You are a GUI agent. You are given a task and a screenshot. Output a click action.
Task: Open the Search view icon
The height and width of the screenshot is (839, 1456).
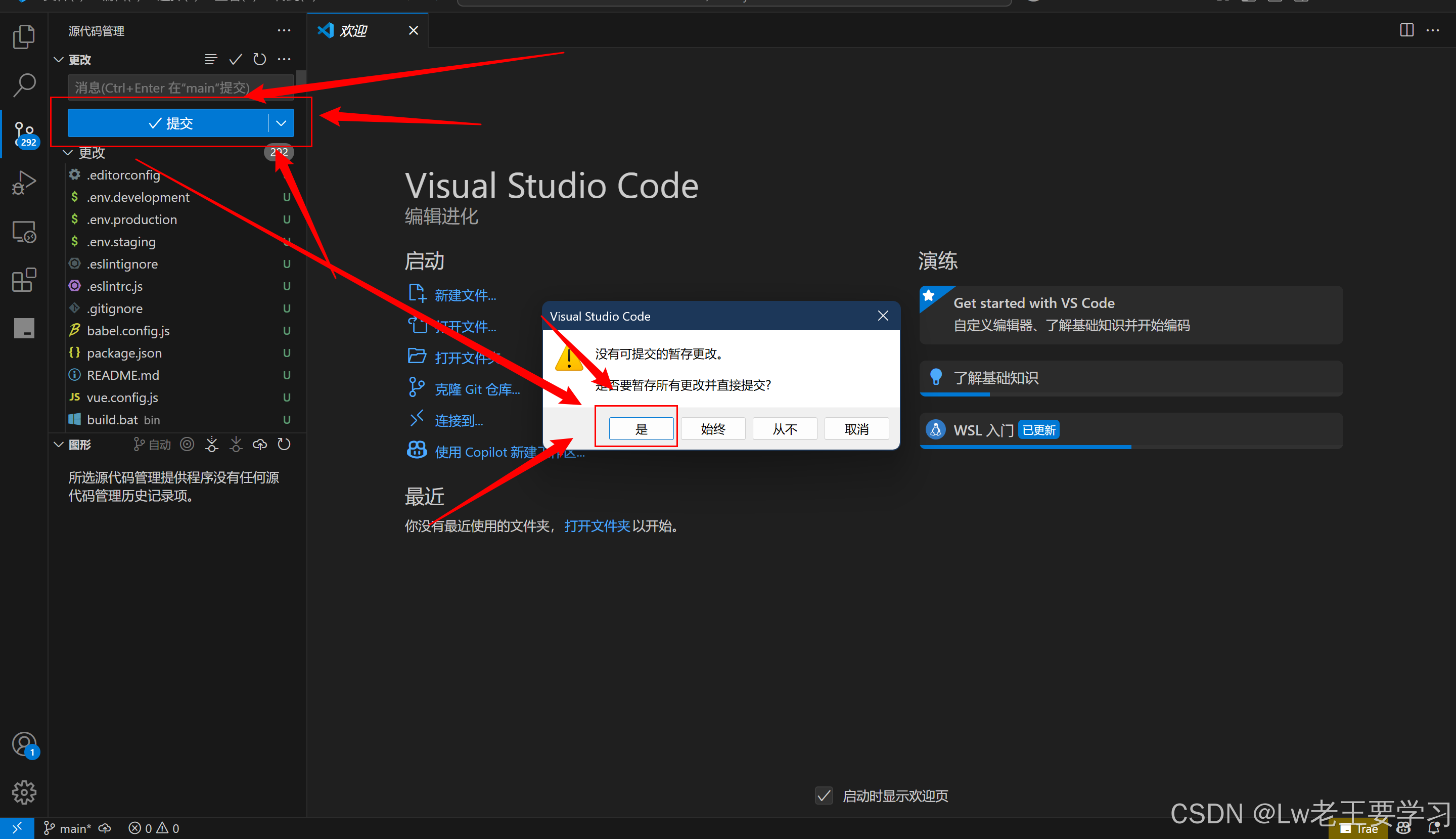coord(24,84)
